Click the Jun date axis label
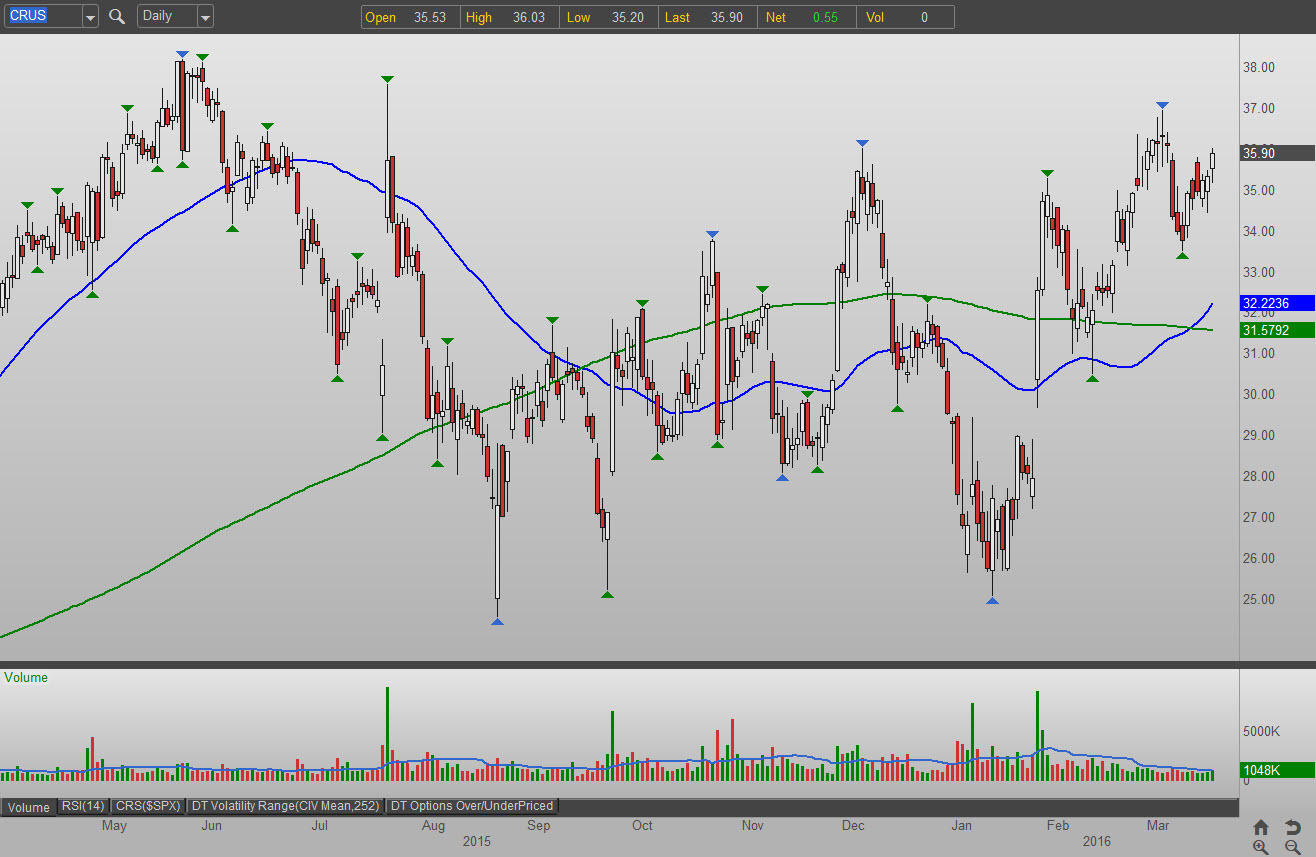The width and height of the screenshot is (1316, 857). pyautogui.click(x=211, y=826)
